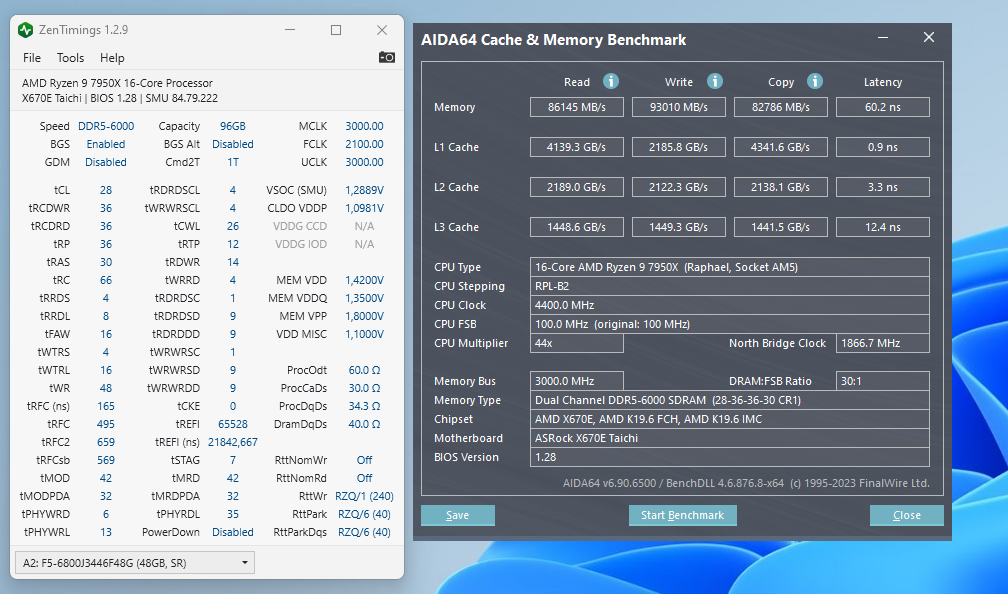This screenshot has width=1008, height=594.
Task: Close AIDA64 window via title bar X
Action: coord(928,37)
